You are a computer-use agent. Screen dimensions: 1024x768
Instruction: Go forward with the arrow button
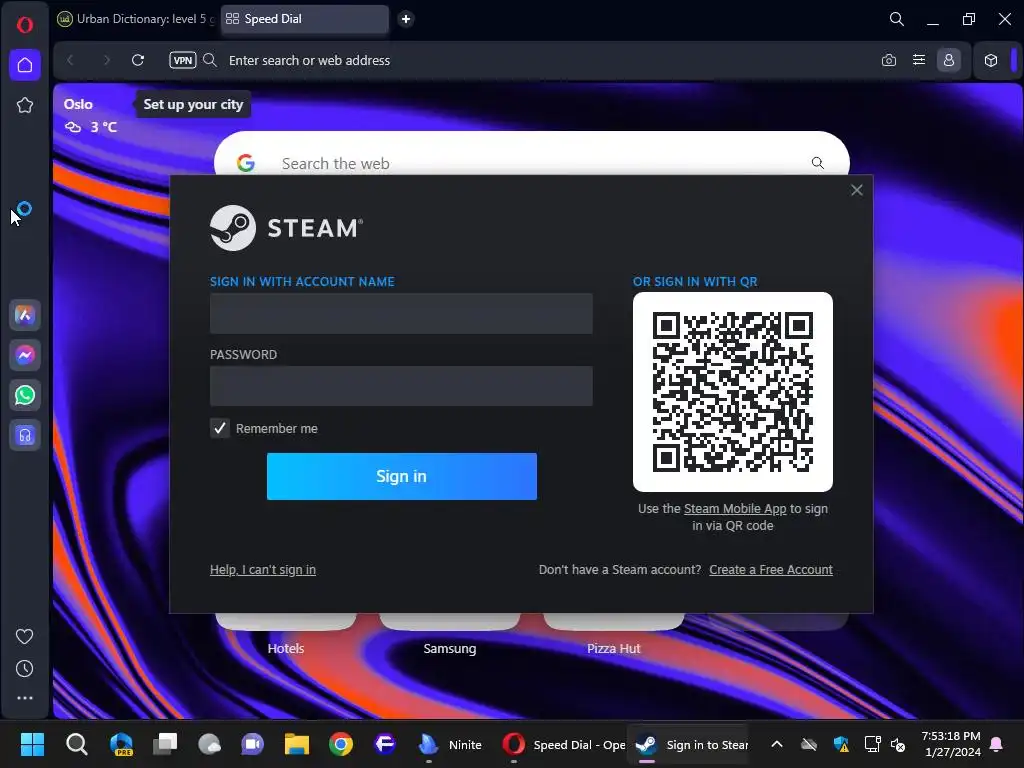[x=106, y=60]
